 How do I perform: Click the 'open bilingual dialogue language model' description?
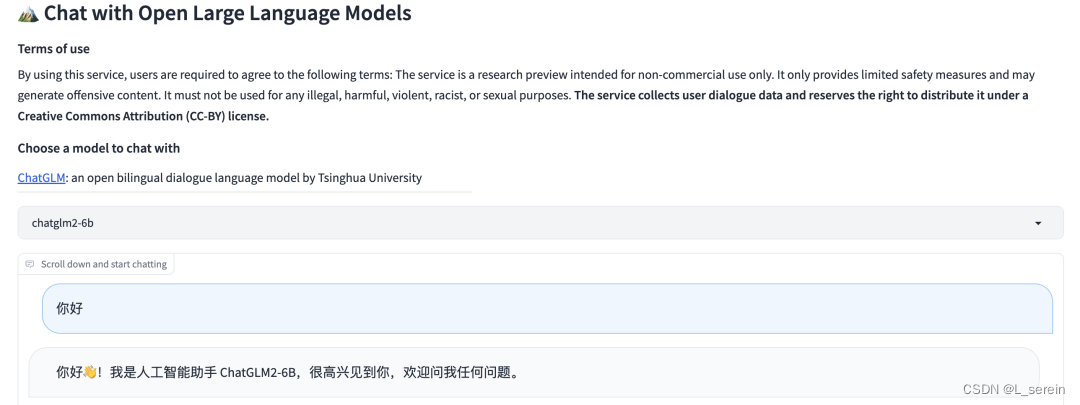pyautogui.click(x=247, y=178)
